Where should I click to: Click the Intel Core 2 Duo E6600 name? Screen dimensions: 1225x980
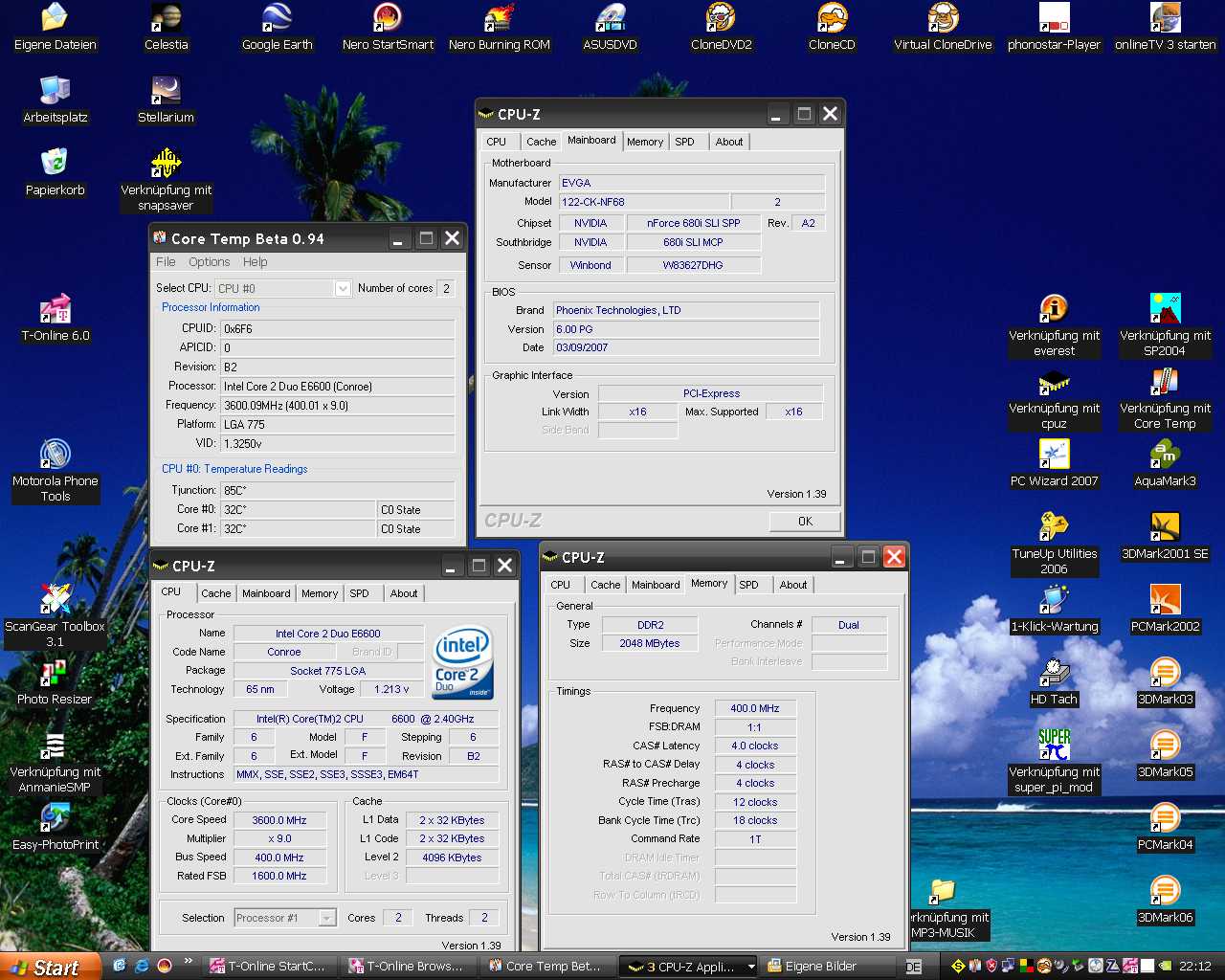328,634
